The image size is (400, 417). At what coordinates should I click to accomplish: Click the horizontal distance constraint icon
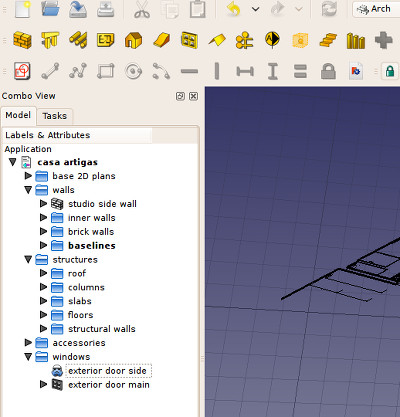245,71
